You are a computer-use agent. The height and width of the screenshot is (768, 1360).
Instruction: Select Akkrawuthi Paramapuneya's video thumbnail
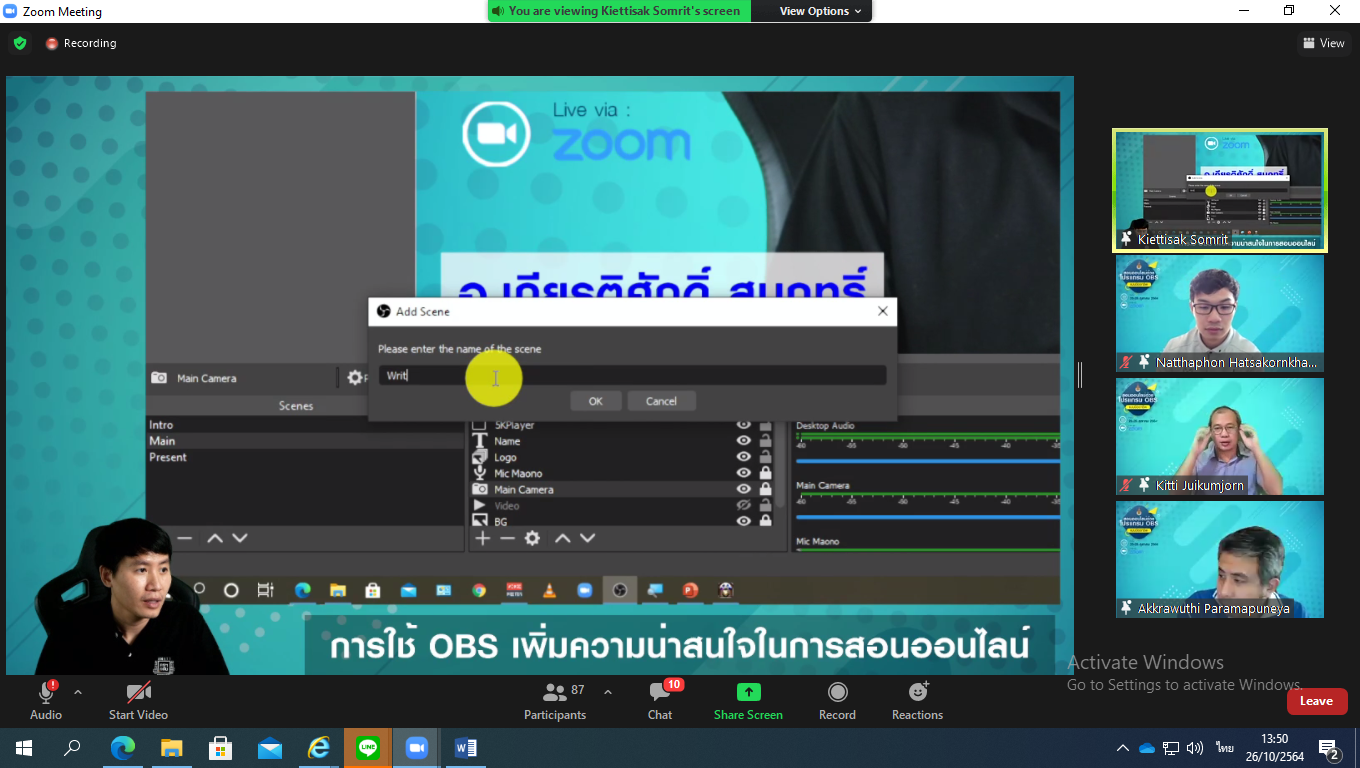click(x=1220, y=560)
